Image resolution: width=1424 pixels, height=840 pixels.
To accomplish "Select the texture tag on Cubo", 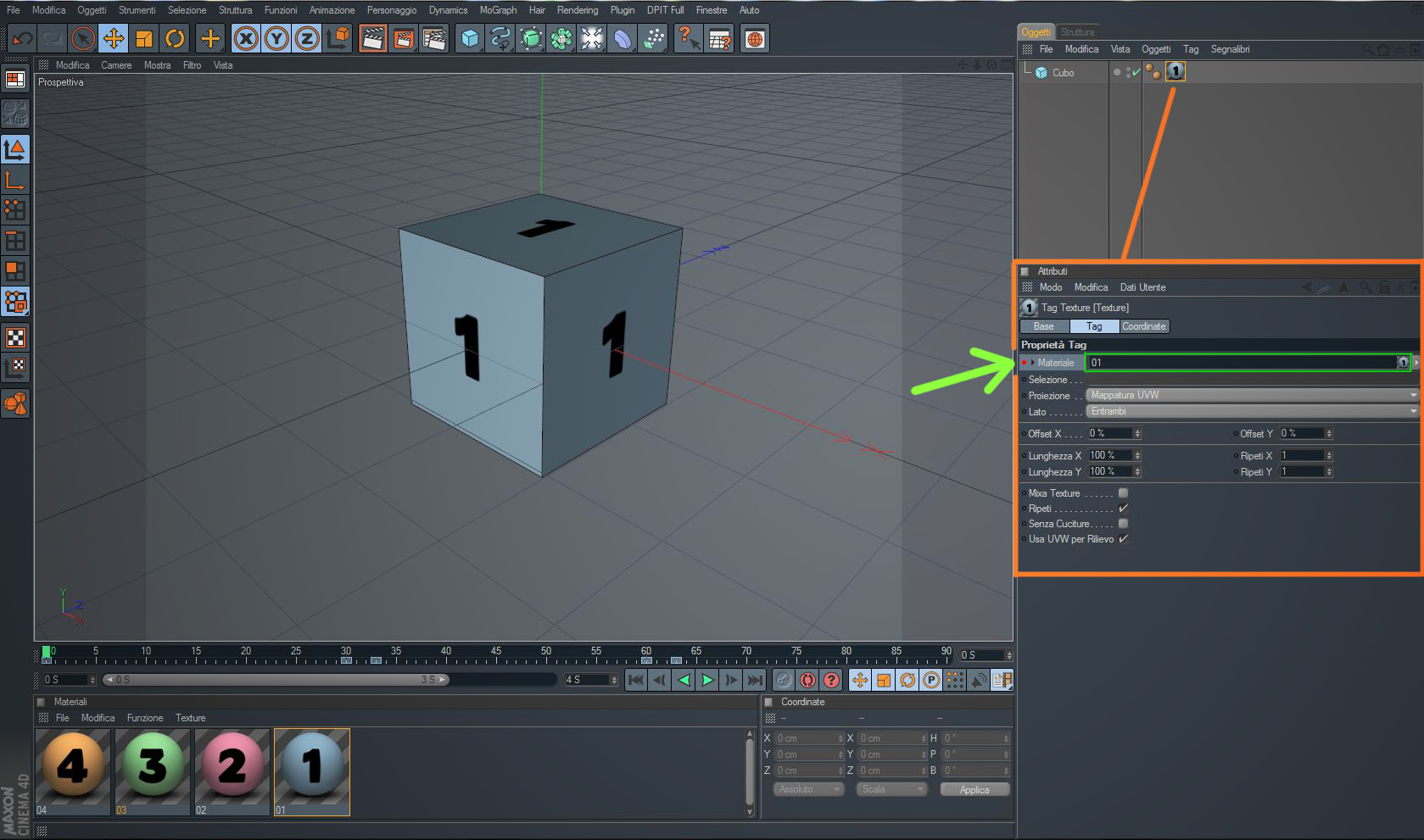I will click(1175, 72).
